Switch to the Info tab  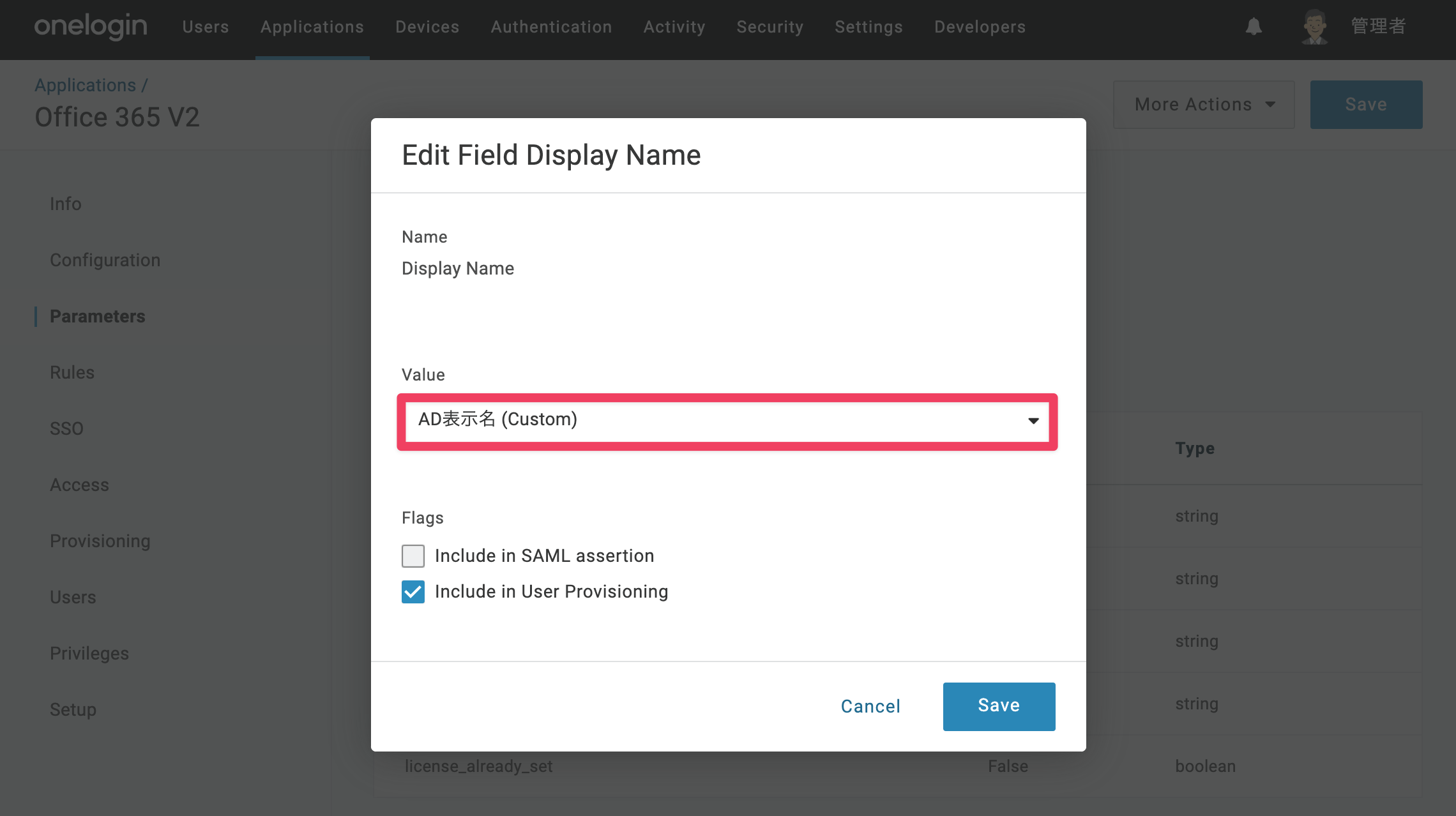[66, 204]
